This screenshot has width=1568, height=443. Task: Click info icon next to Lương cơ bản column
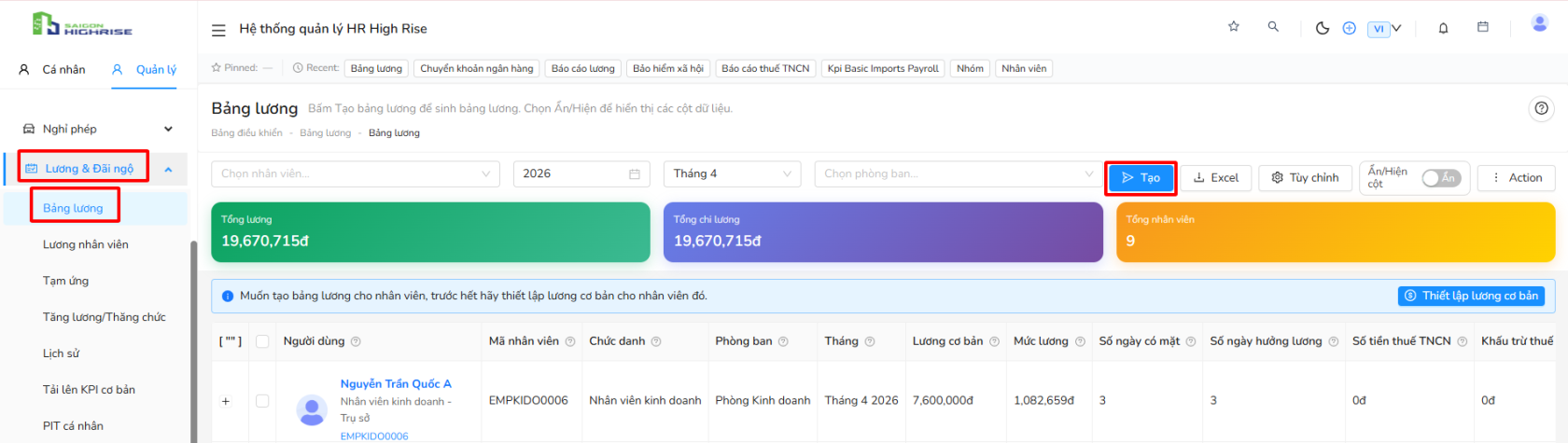pos(994,341)
